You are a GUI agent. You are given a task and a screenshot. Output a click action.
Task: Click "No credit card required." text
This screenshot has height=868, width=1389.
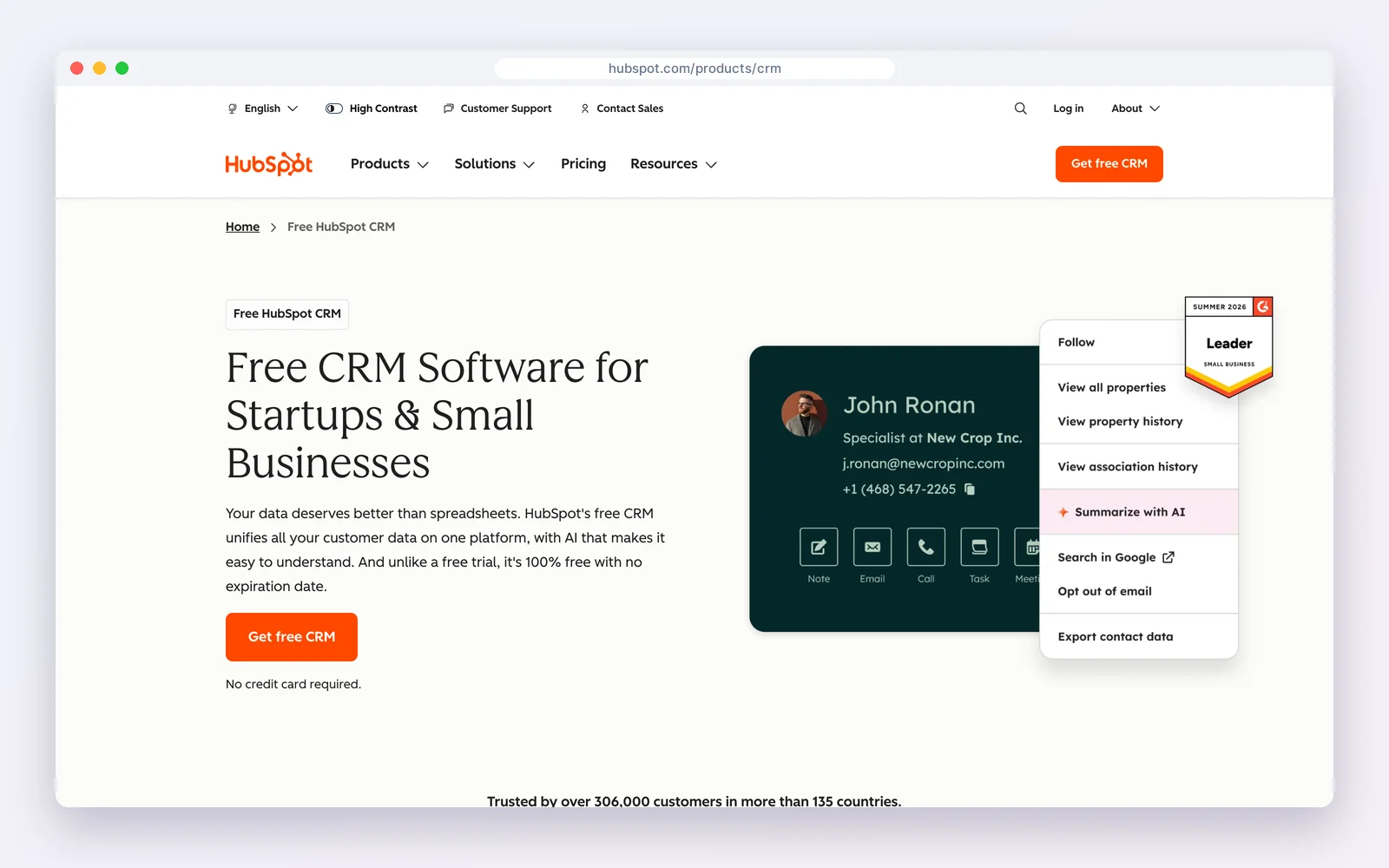pyautogui.click(x=293, y=684)
